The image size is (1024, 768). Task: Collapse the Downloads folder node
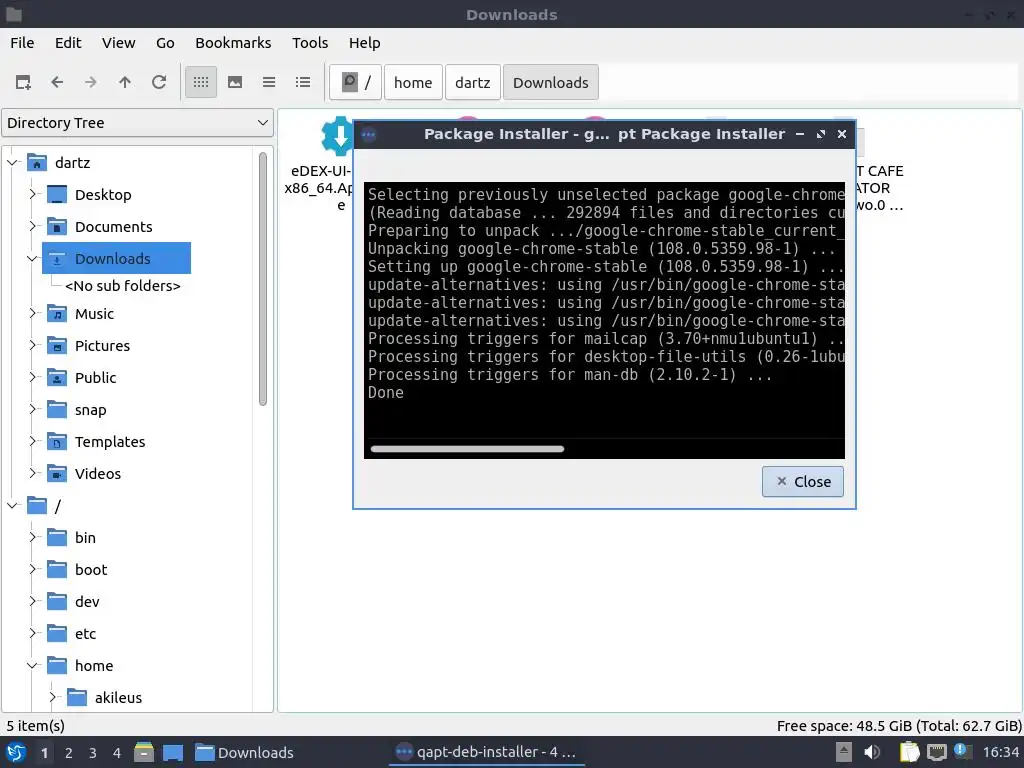coord(32,259)
